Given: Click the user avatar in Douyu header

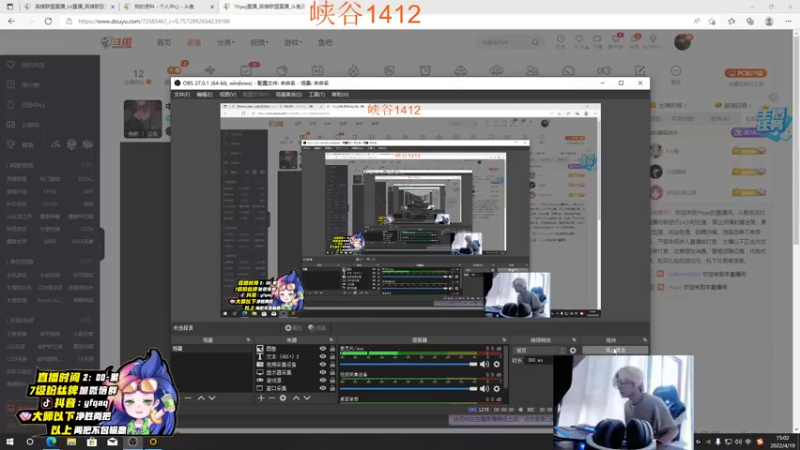Looking at the screenshot, I should pos(683,42).
